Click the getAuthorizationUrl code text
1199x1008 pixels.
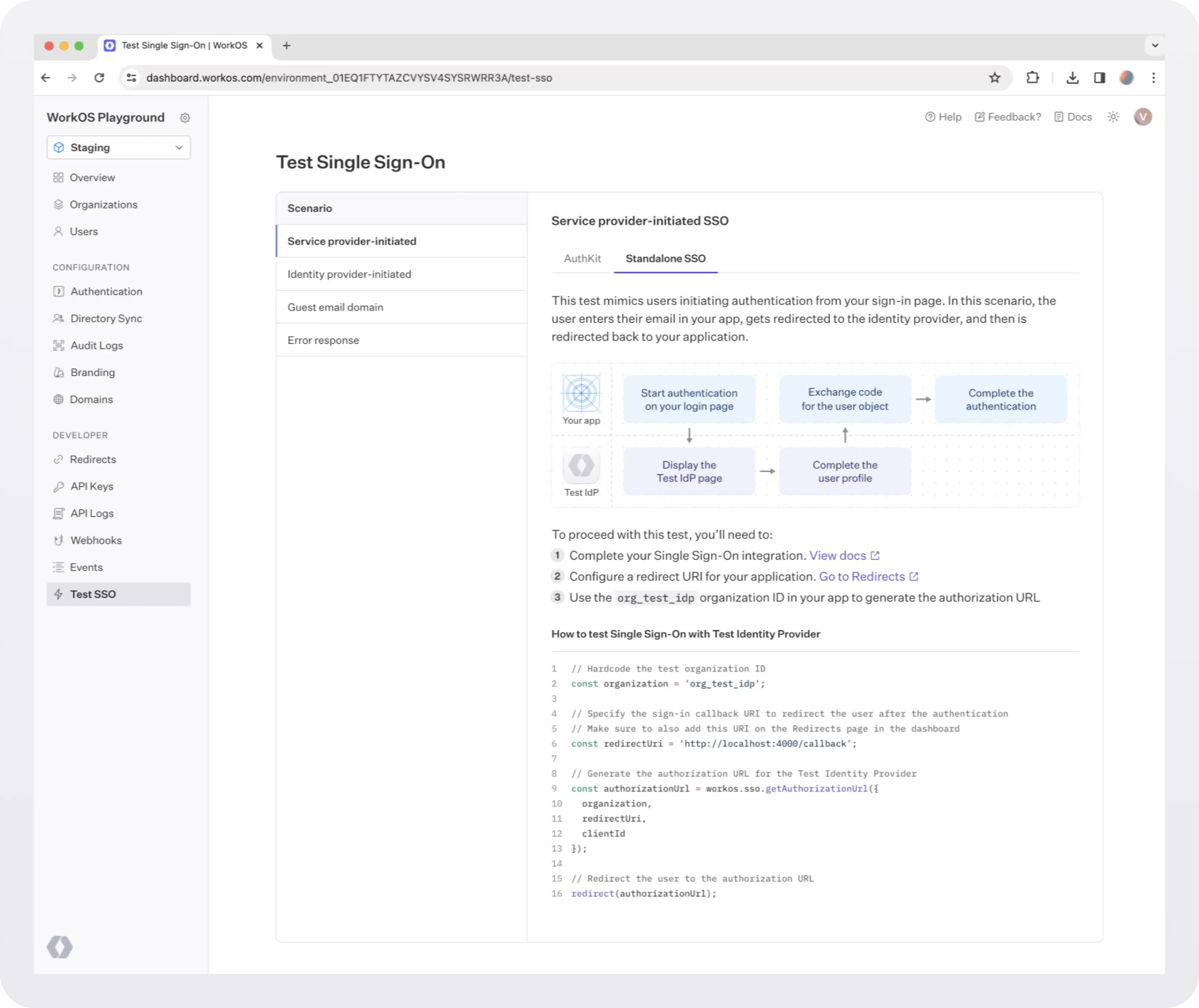coord(816,789)
